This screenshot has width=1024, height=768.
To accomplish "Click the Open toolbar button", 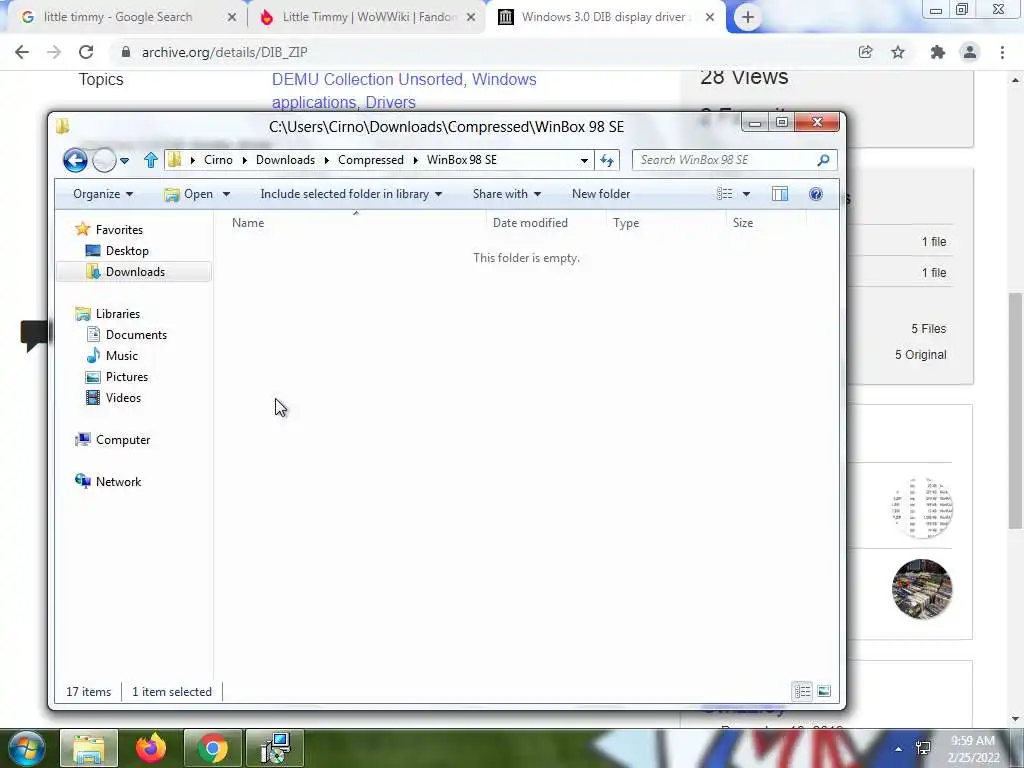I will pos(189,194).
